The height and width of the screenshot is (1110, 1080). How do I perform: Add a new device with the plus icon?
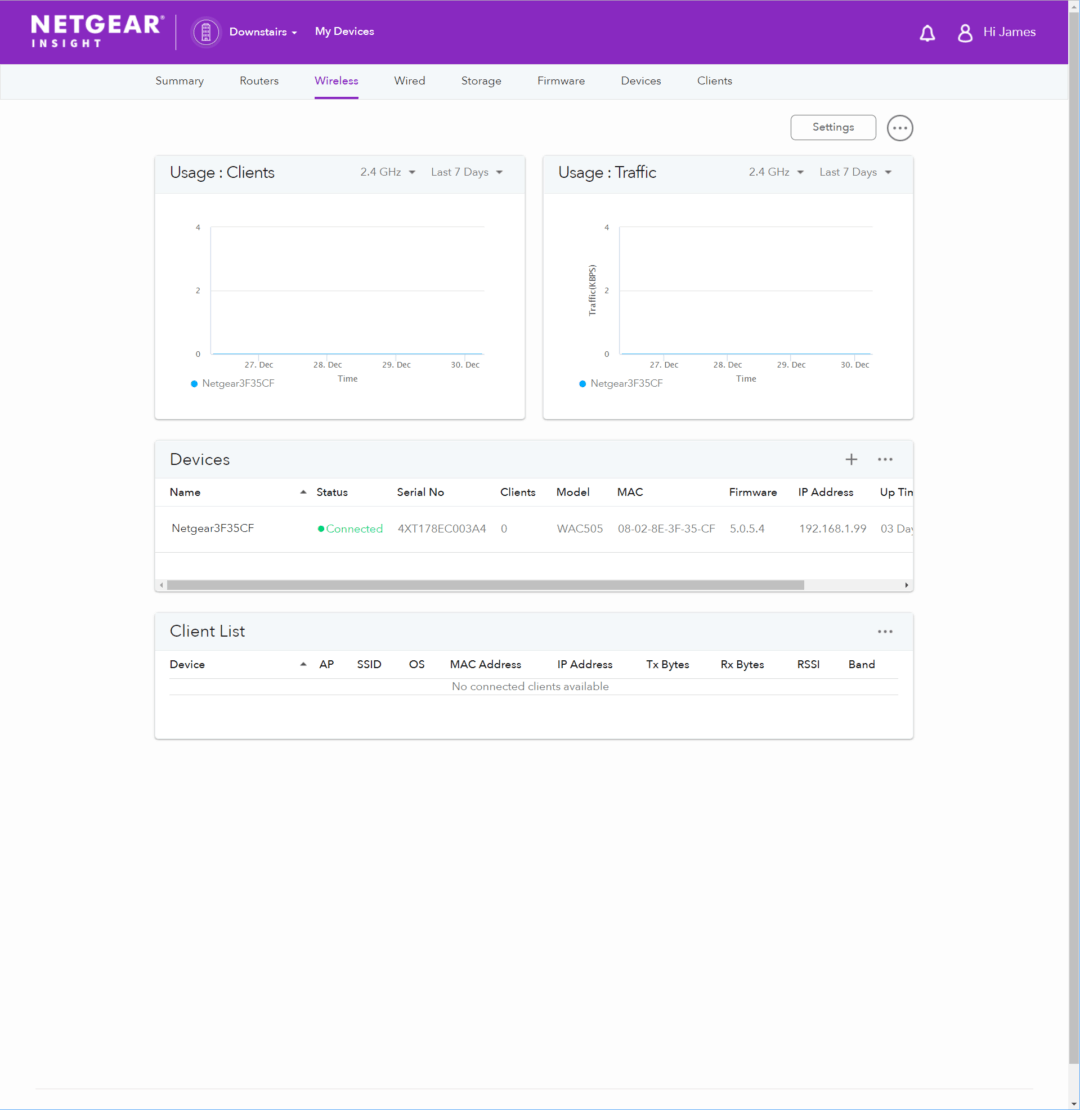click(x=851, y=459)
